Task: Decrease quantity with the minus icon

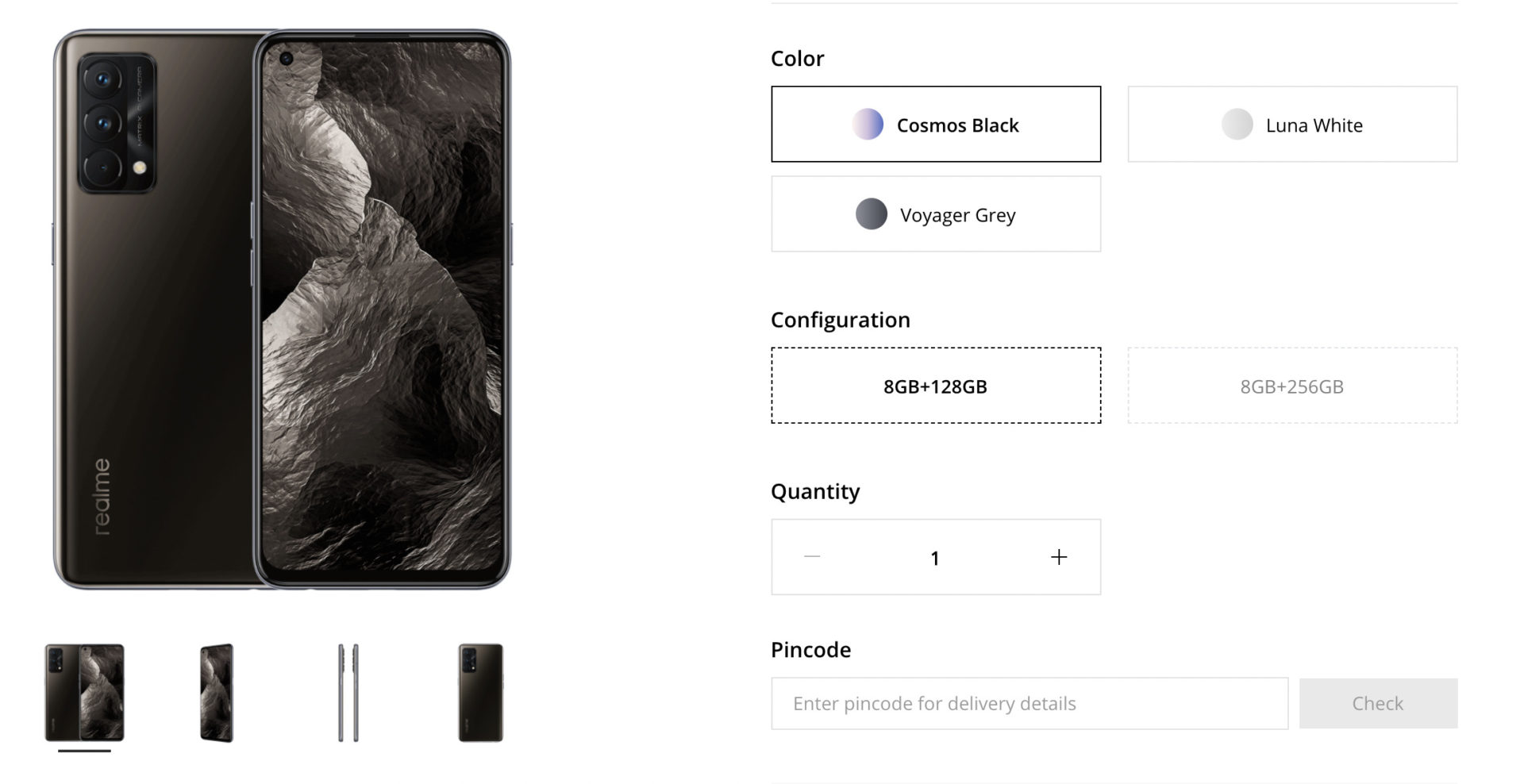Action: tap(811, 557)
